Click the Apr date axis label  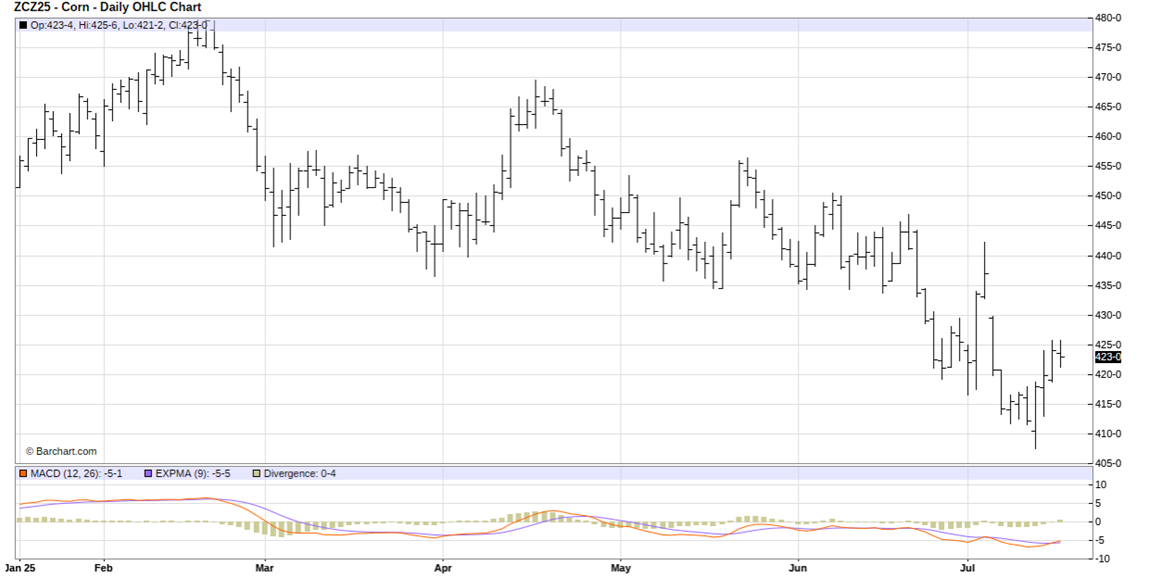click(x=442, y=568)
